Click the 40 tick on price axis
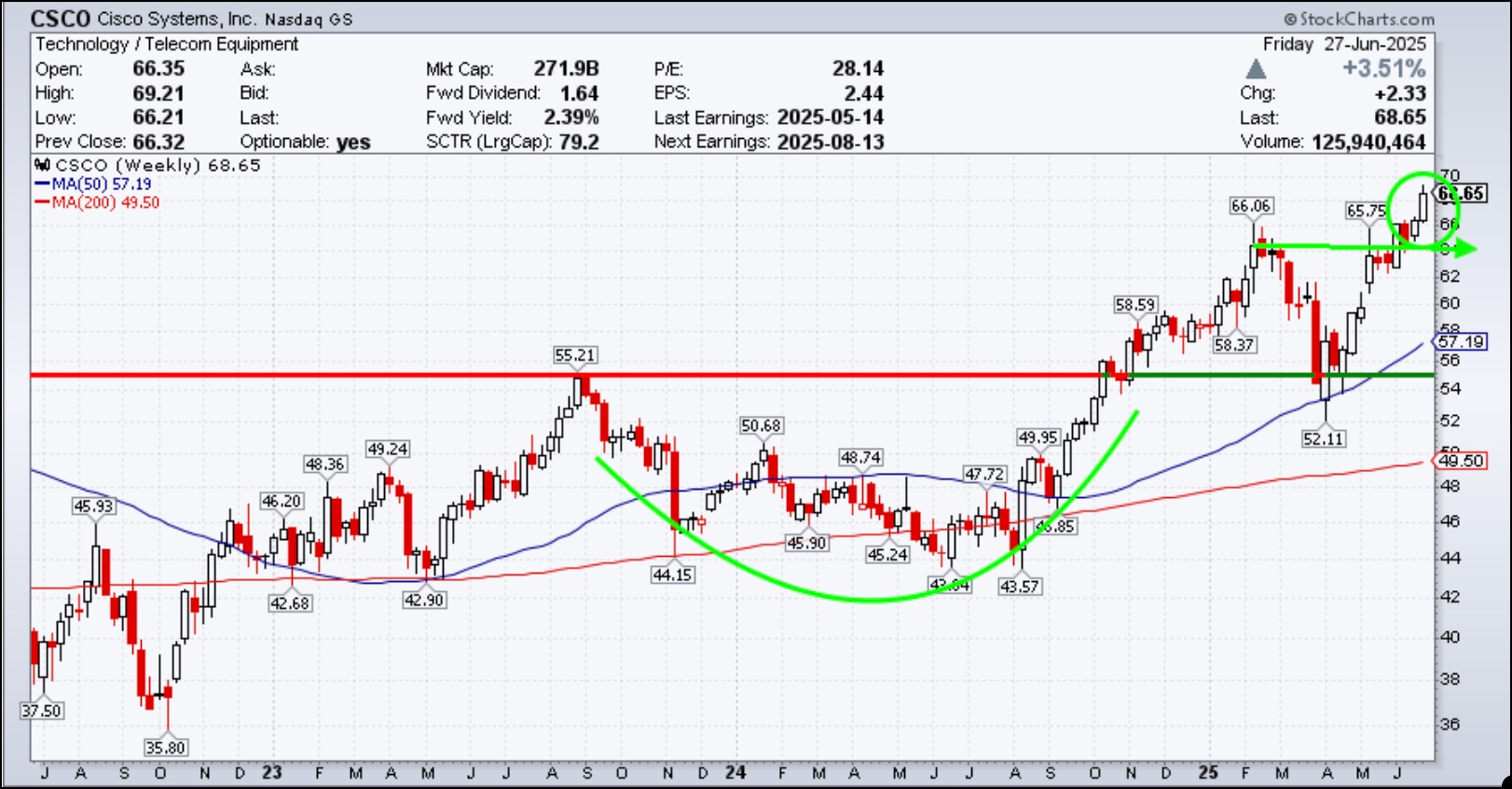Screen dimensions: 1512x789 (x=1450, y=637)
